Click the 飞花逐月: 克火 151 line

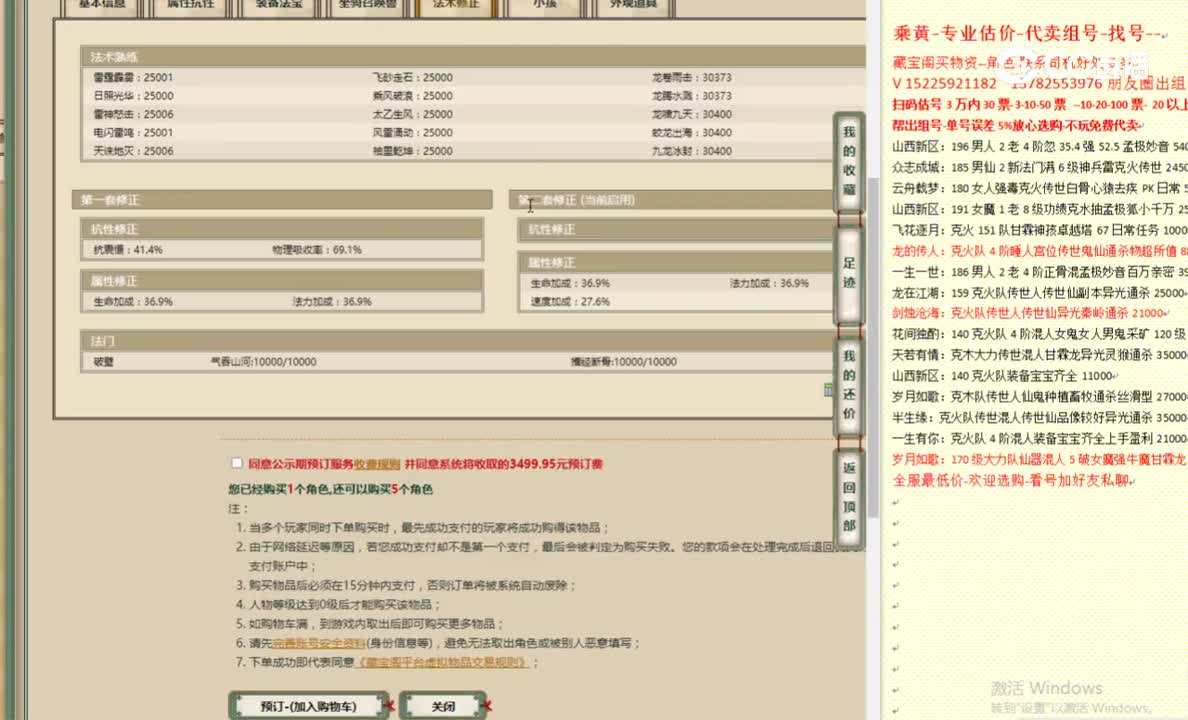coord(1040,230)
